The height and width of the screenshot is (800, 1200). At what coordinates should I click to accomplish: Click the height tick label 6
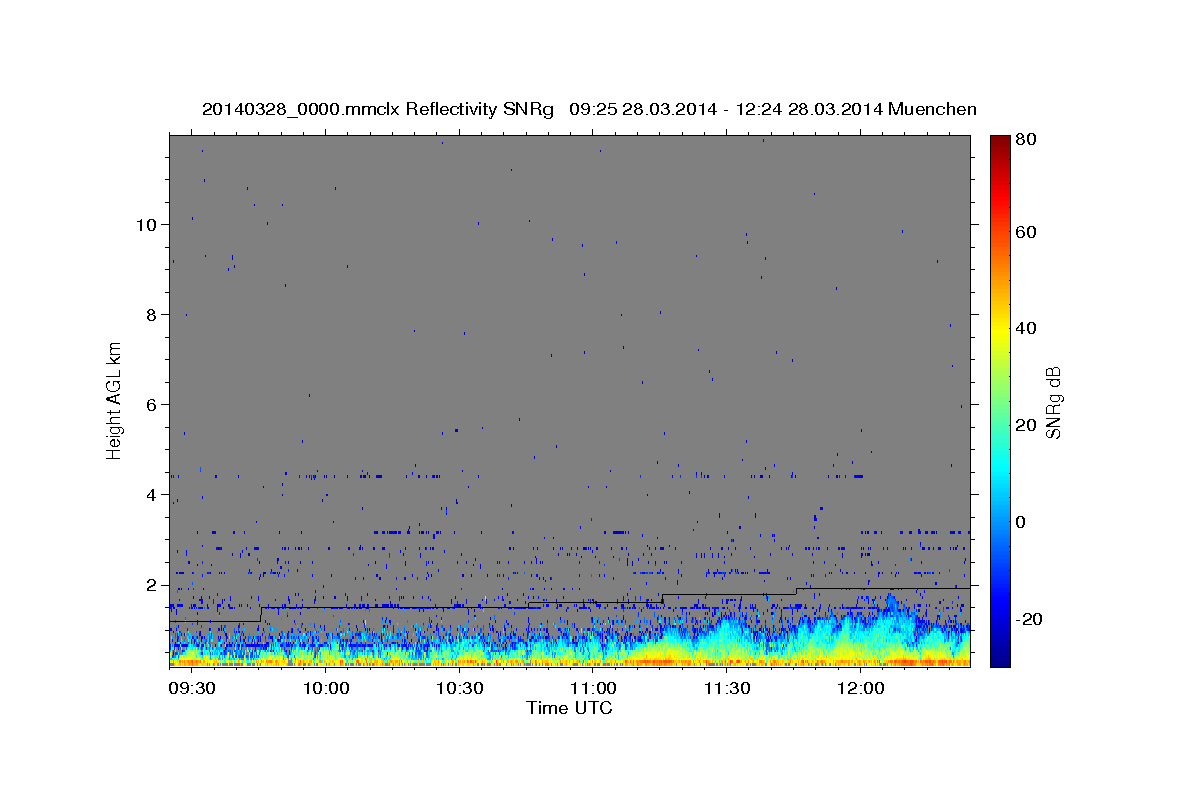coord(151,404)
